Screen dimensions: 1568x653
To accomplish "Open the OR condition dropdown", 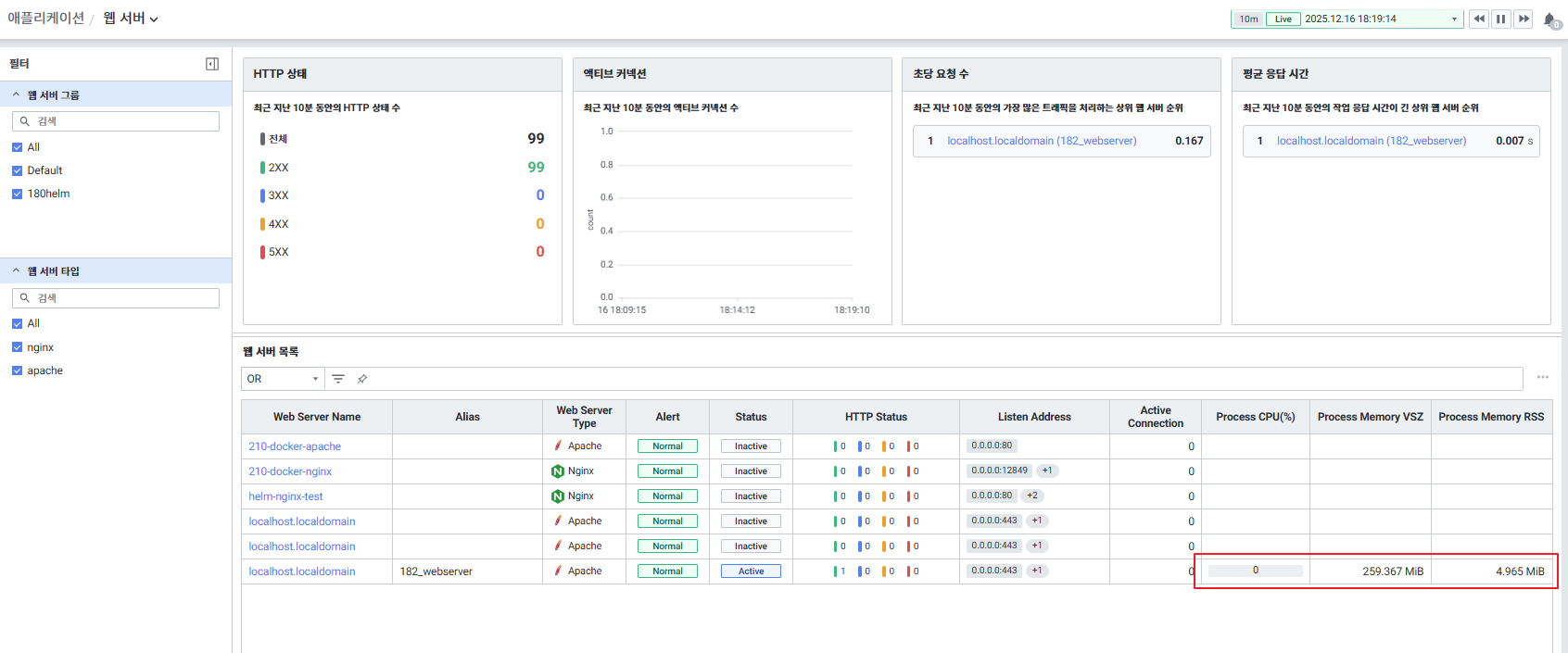I will [283, 379].
